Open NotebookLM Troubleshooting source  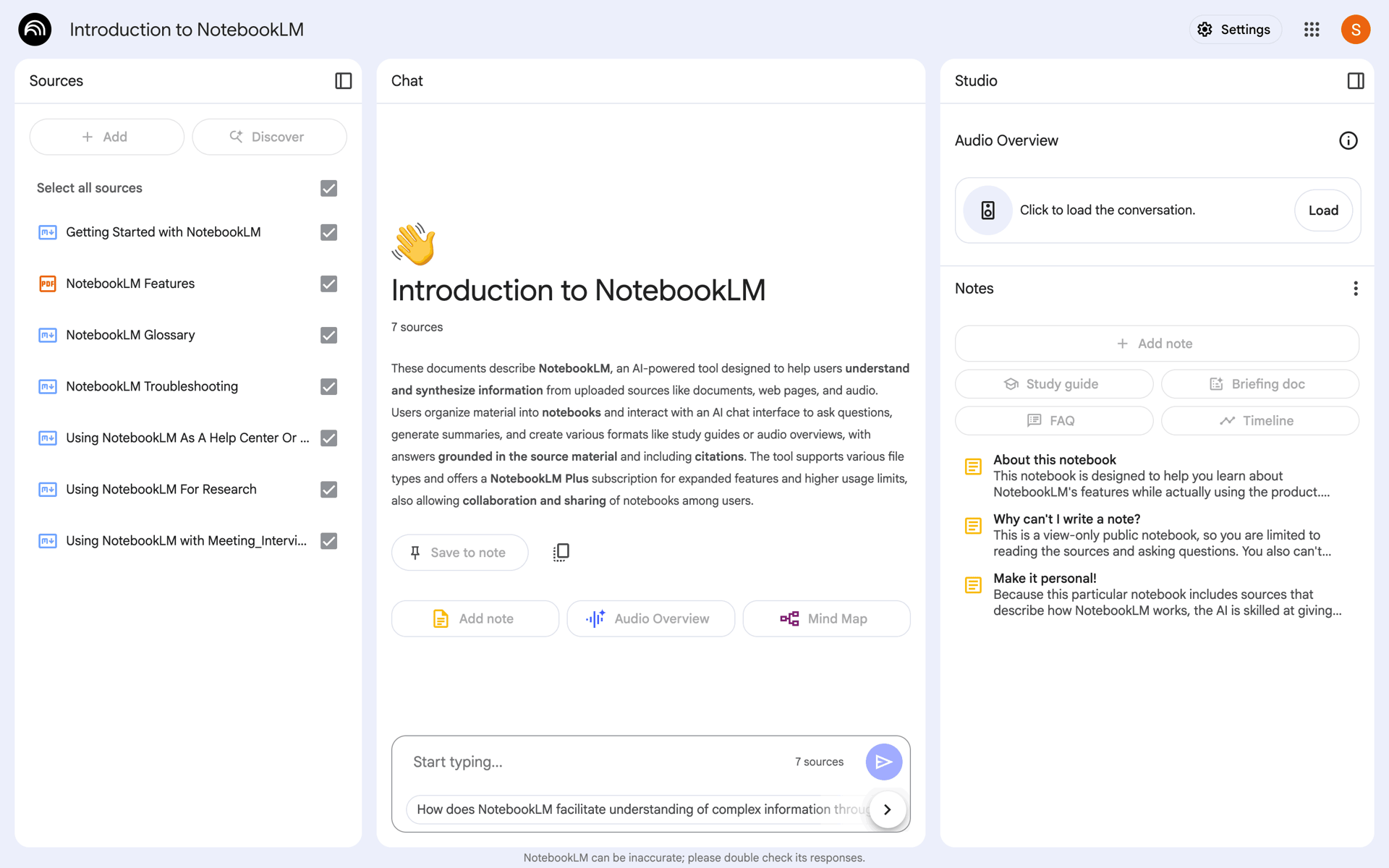click(x=152, y=386)
